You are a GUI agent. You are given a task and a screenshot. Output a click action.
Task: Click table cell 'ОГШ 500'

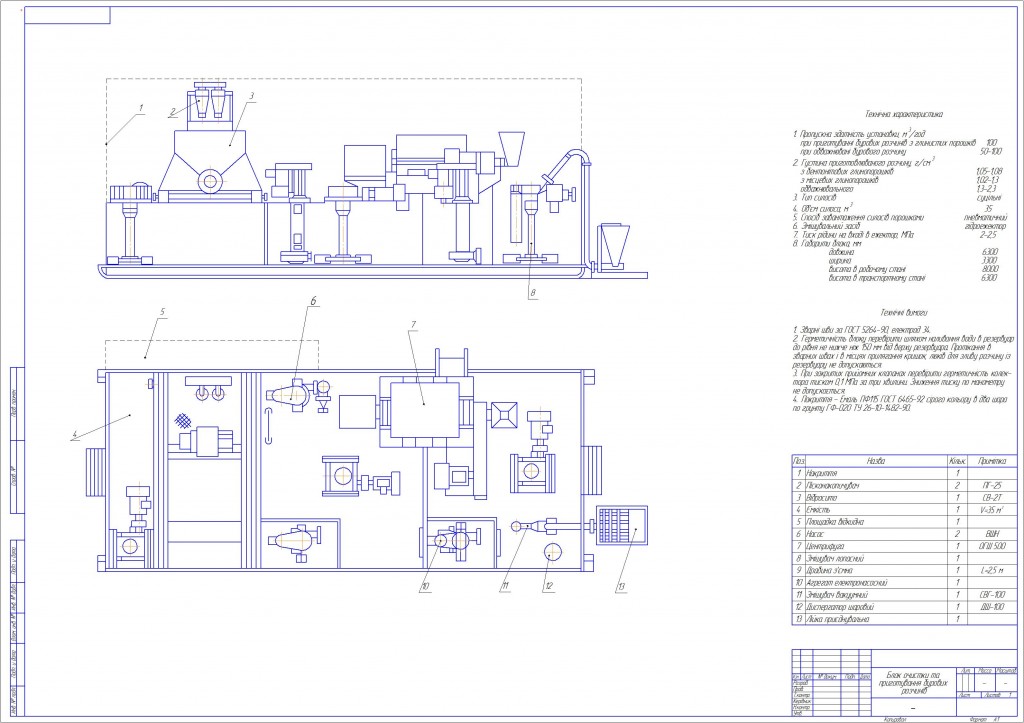991,546
